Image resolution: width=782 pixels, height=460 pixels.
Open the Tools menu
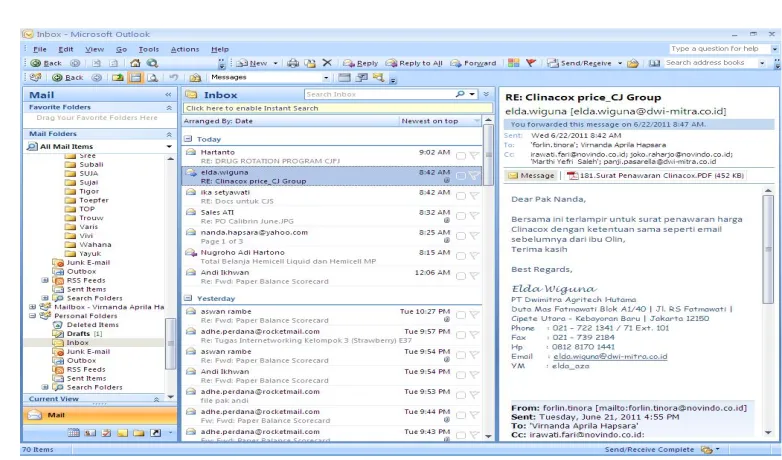point(149,49)
